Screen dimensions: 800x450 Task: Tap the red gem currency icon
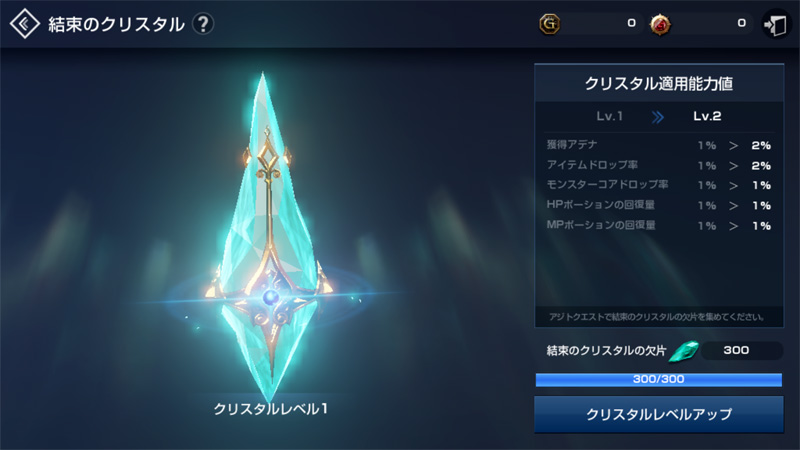[660, 24]
